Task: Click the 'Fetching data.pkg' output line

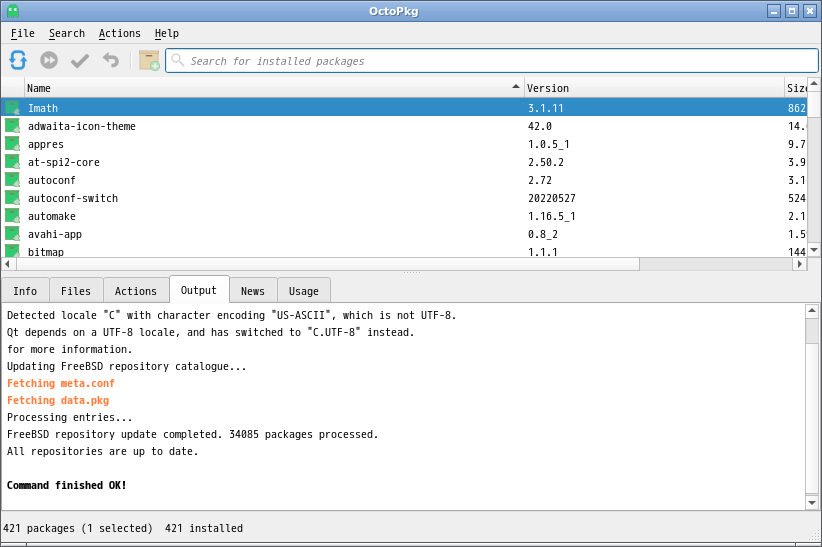Action: [58, 400]
